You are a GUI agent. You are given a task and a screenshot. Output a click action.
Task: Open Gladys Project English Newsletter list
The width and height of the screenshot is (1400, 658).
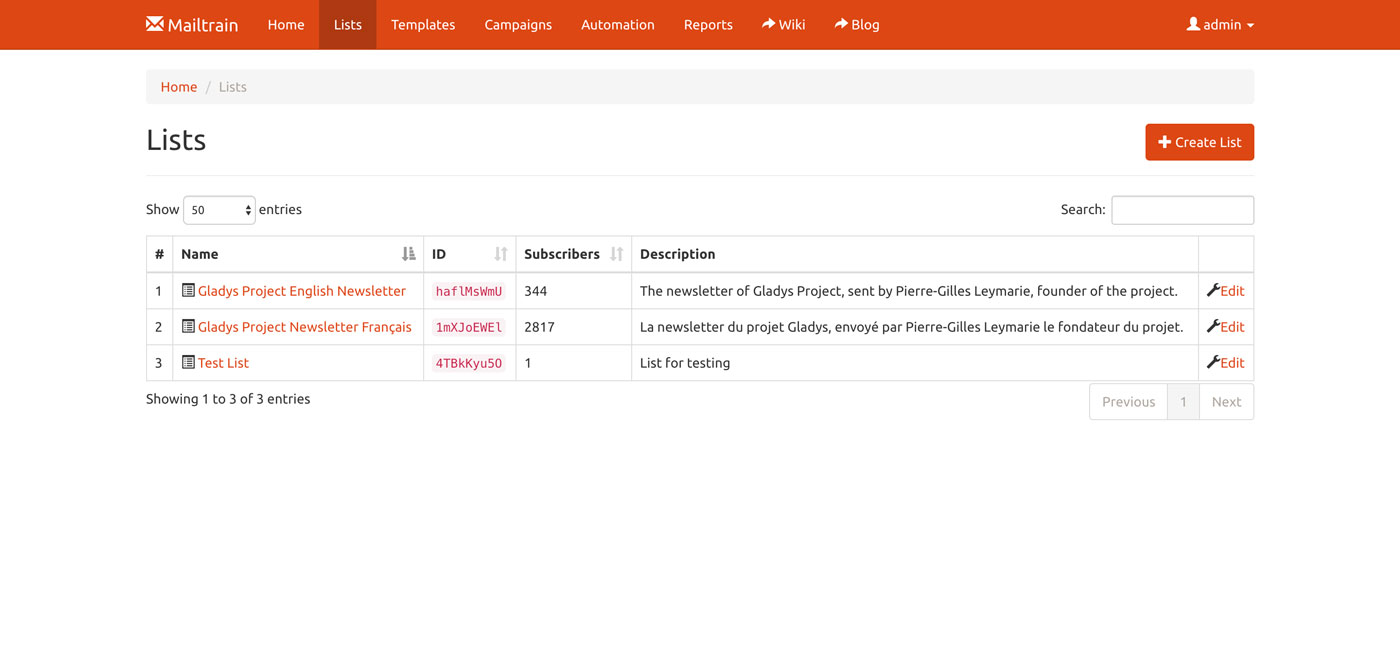[x=302, y=291]
